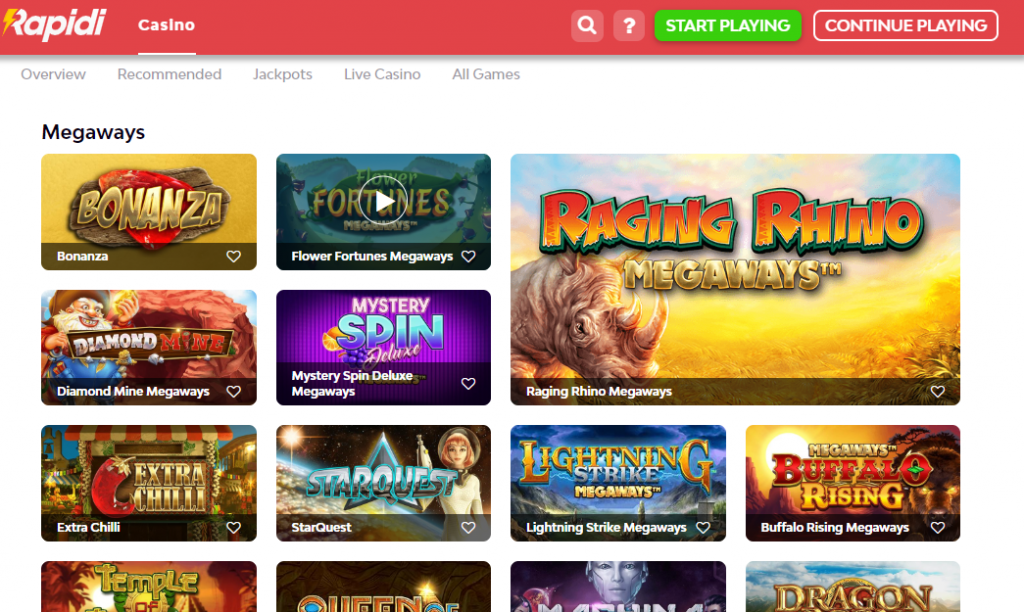
Task: Open the help question mark icon
Action: [x=629, y=25]
